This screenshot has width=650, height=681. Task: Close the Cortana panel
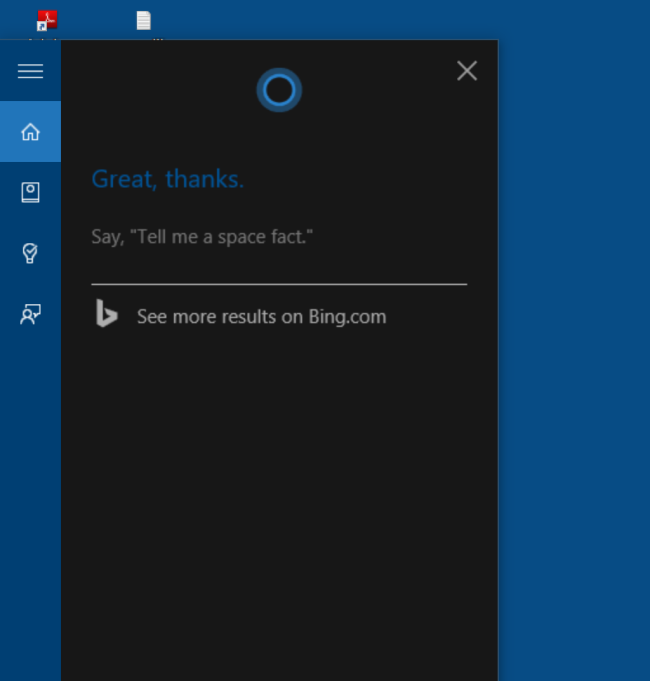tap(467, 71)
